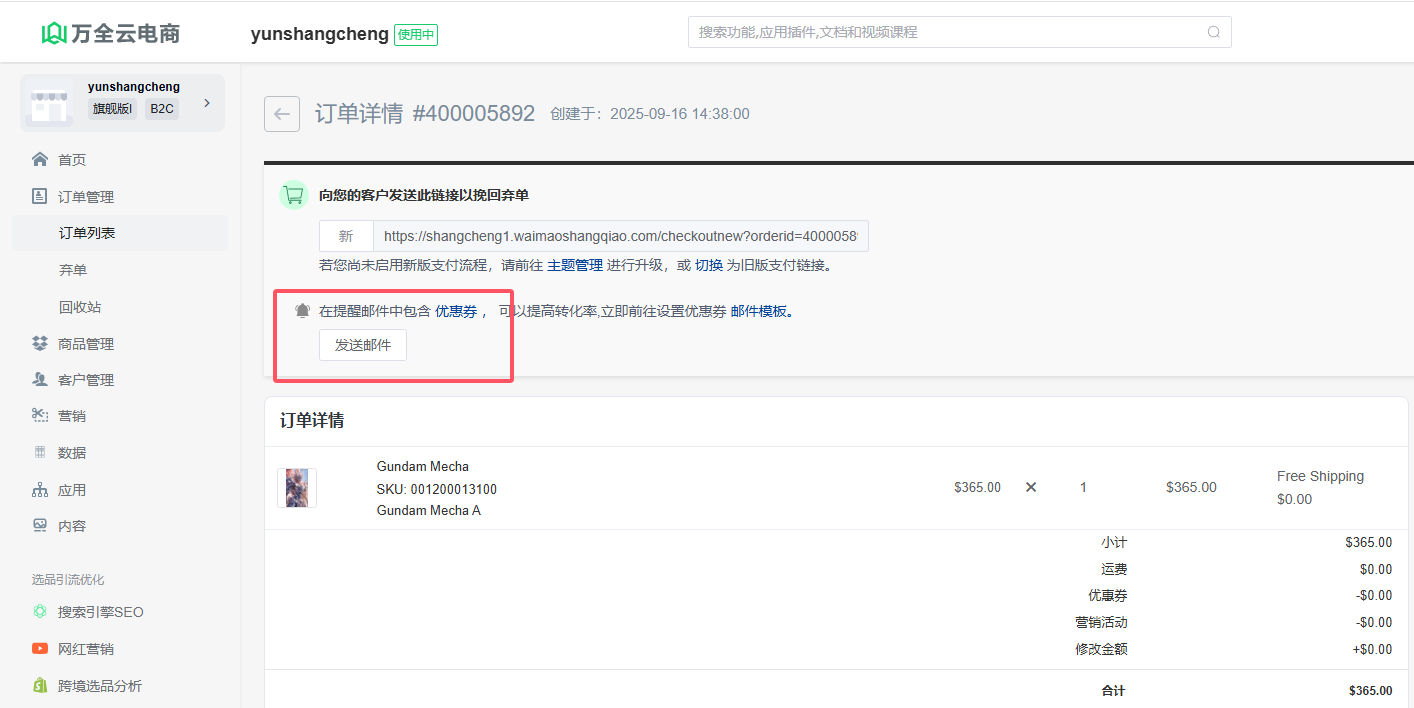Click the 客户管理 person icon
The height and width of the screenshot is (708, 1414).
[40, 380]
